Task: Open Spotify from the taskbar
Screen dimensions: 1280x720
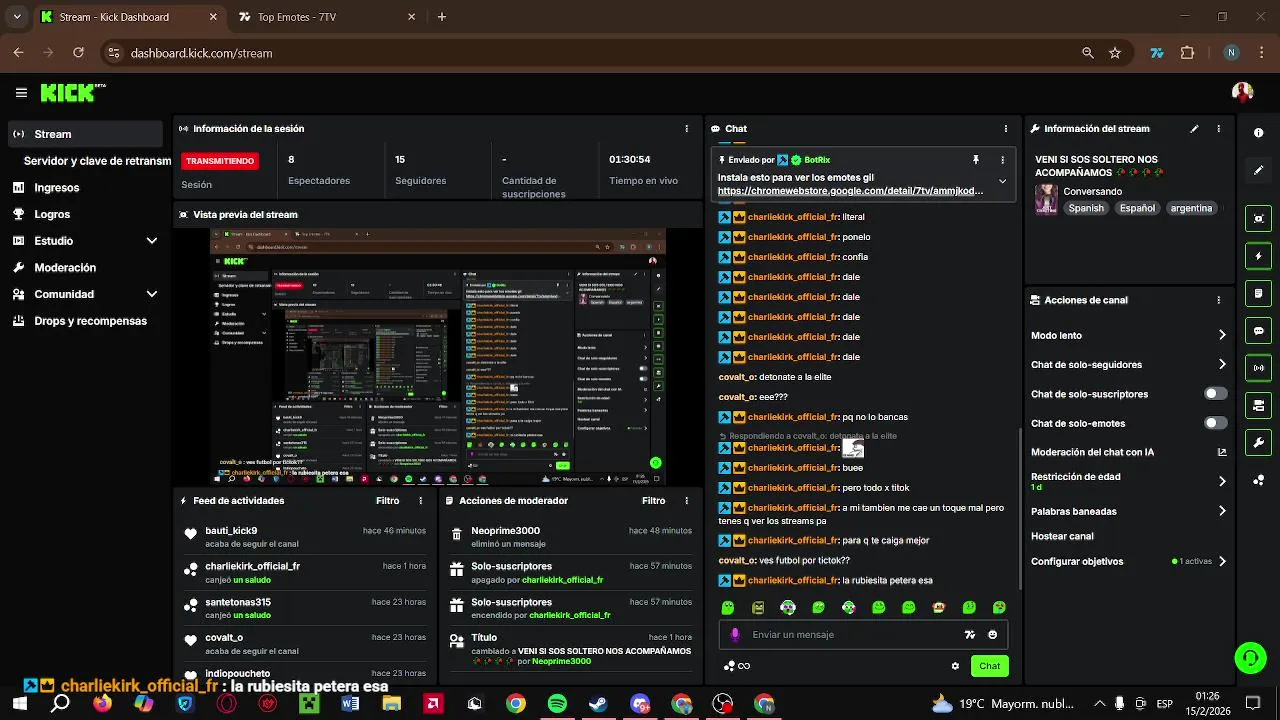Action: [x=557, y=704]
